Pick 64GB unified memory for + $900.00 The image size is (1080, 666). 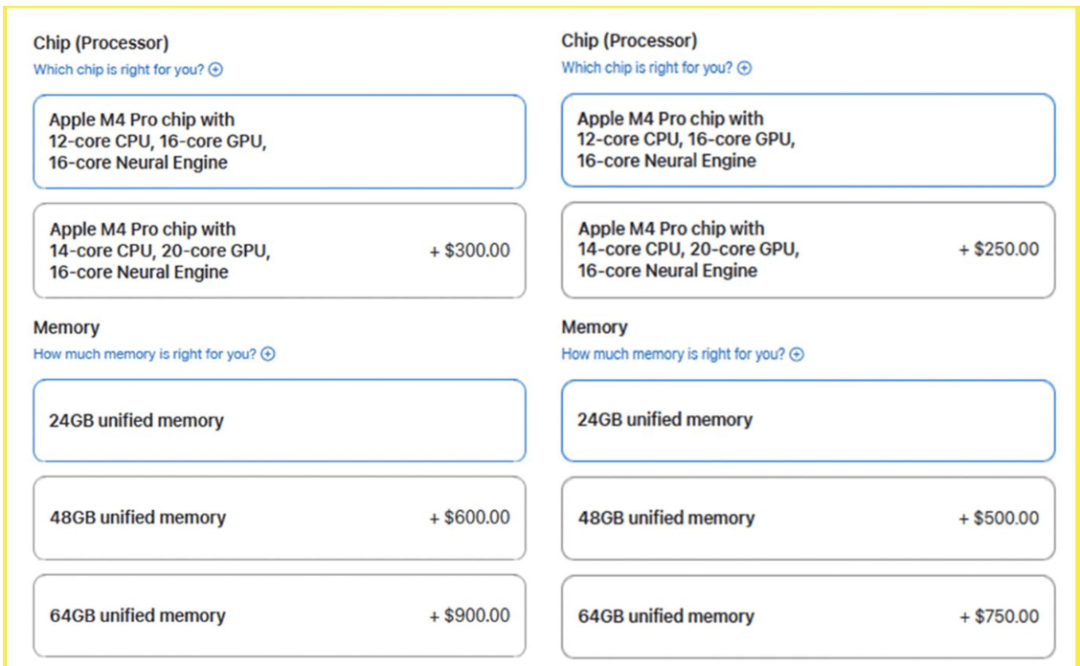click(279, 616)
